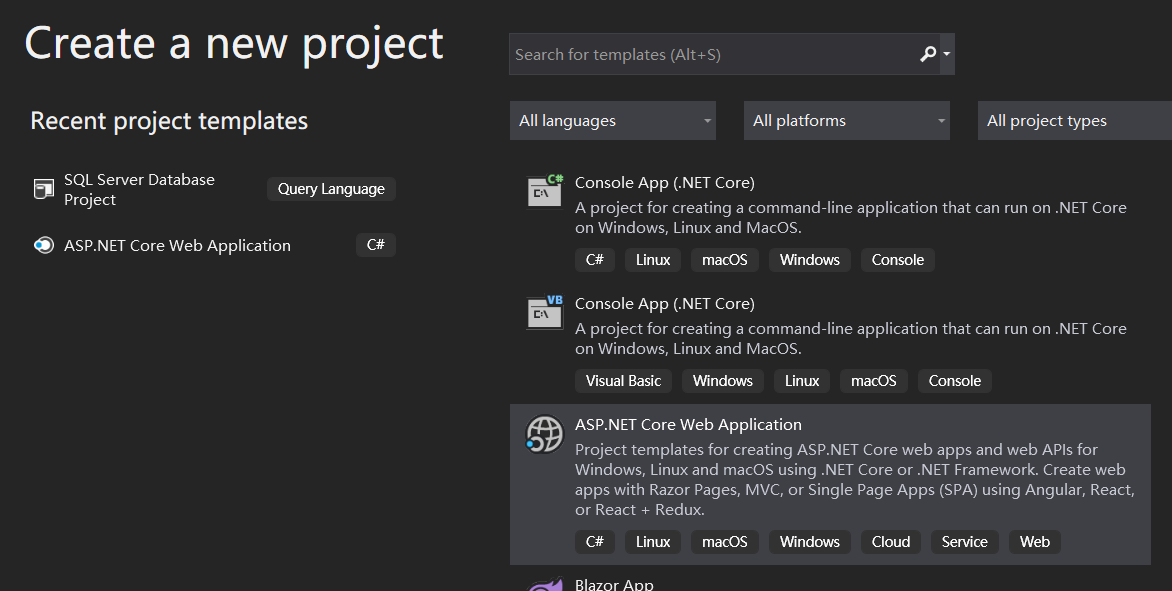Click the recent ASP.NET Core Web Application icon
The width and height of the screenshot is (1172, 591).
[x=44, y=245]
